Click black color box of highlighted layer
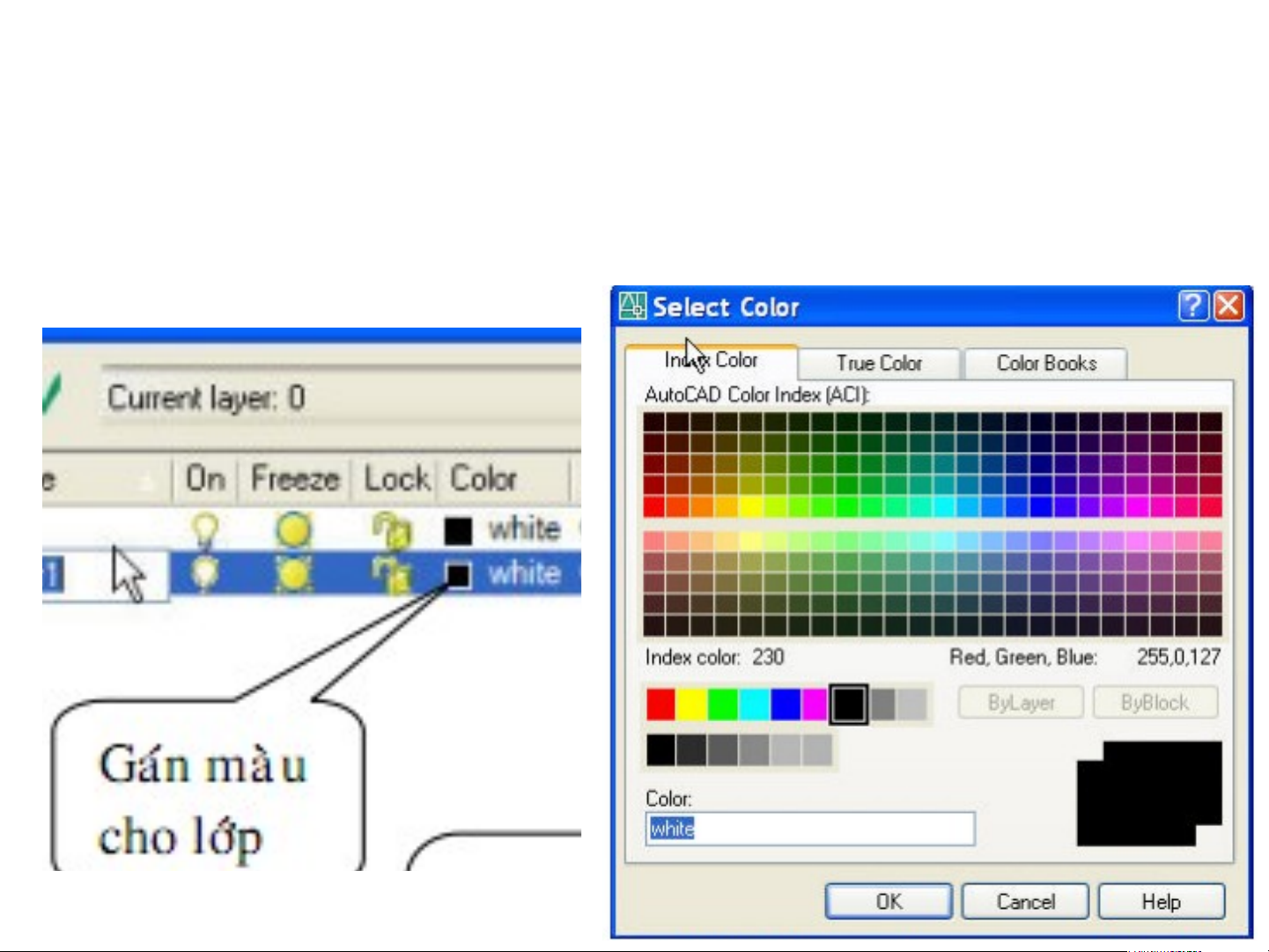1269x952 pixels. (458, 575)
